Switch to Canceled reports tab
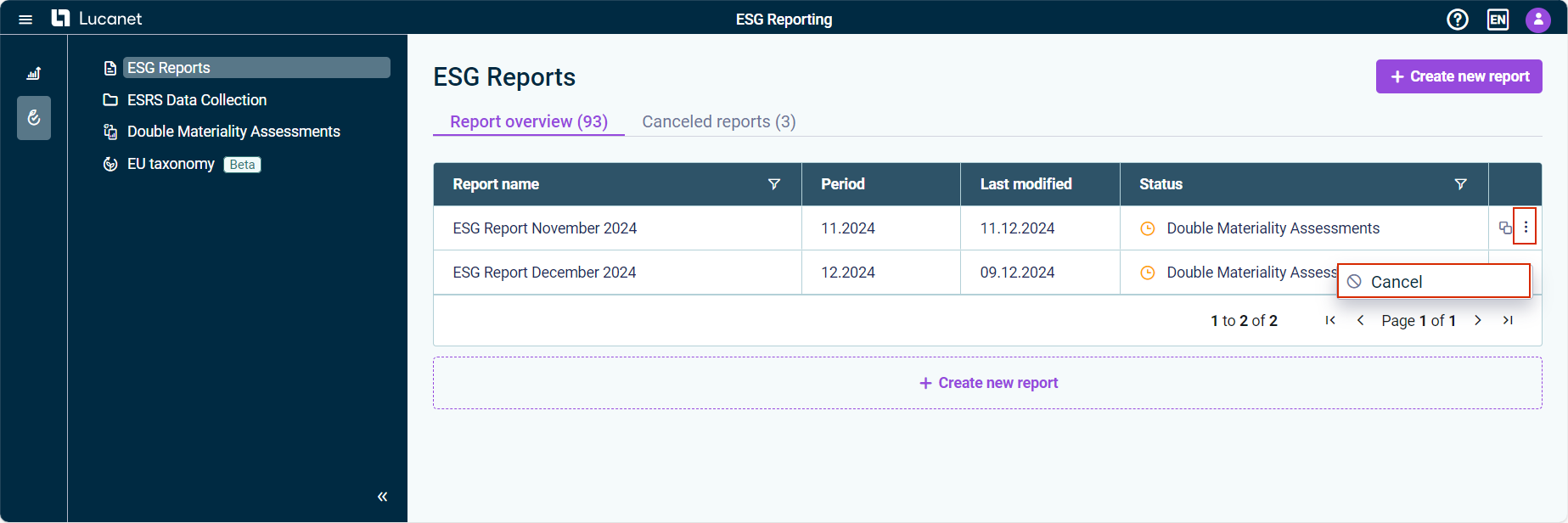Viewport: 1568px width, 523px height. point(719,121)
